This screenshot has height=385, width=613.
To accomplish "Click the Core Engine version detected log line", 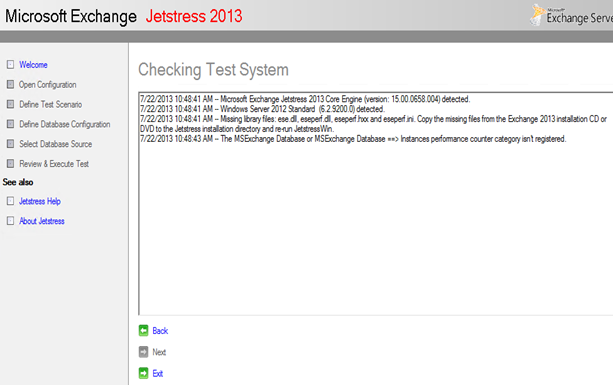I will (x=305, y=99).
